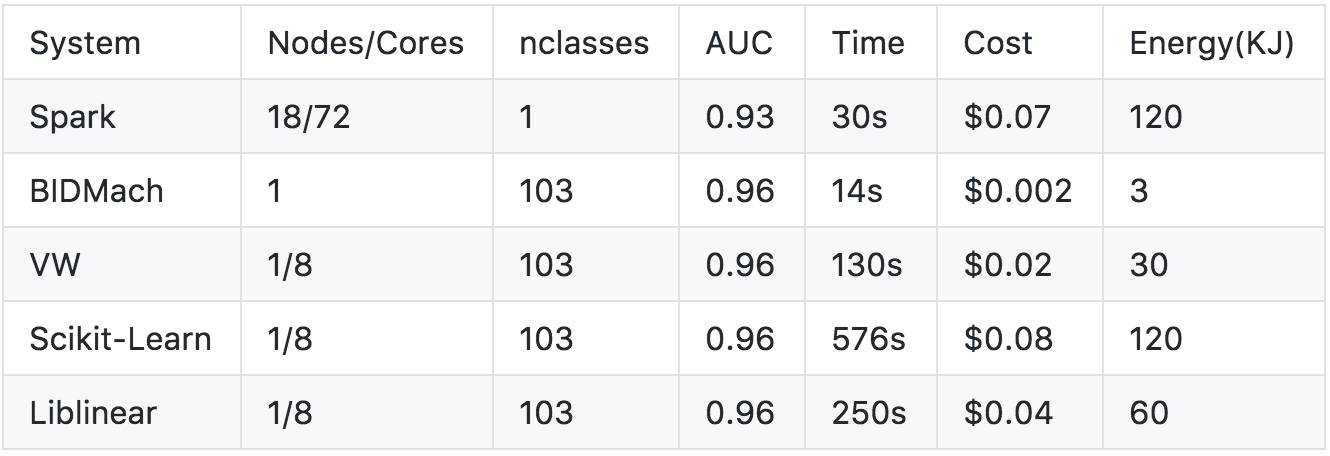This screenshot has height=456, width=1330.
Task: Click the 130s time value
Action: tap(867, 265)
